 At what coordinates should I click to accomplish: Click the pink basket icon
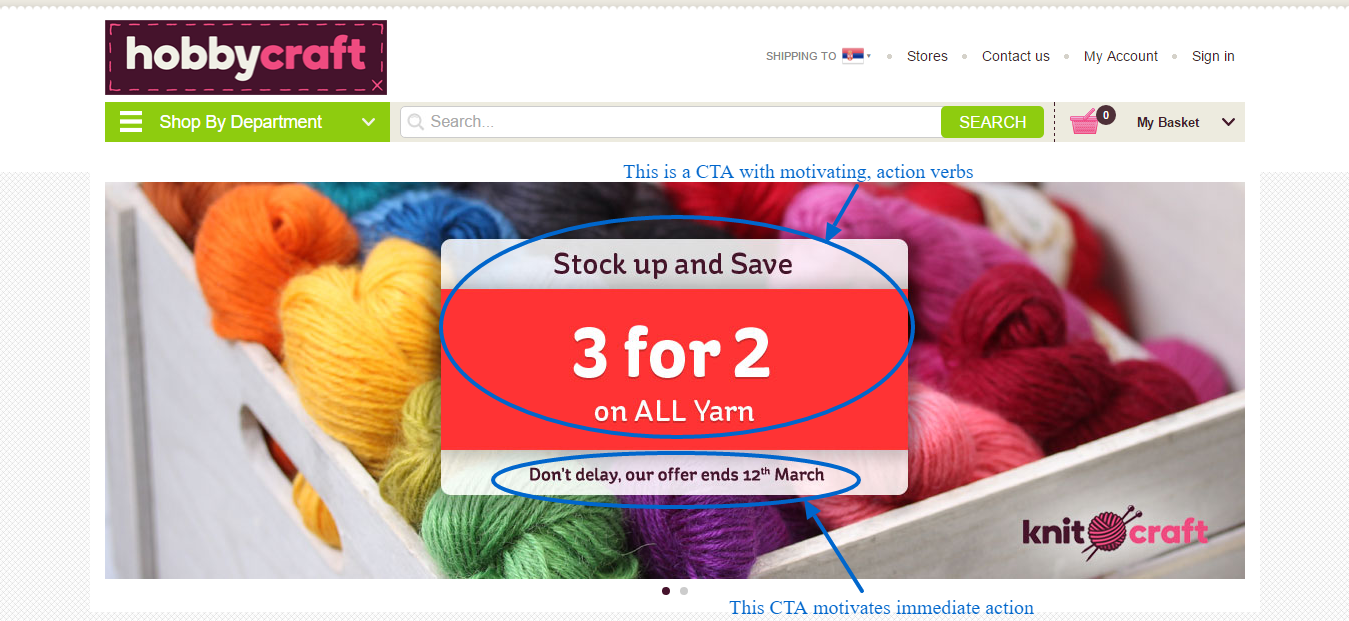(1084, 123)
